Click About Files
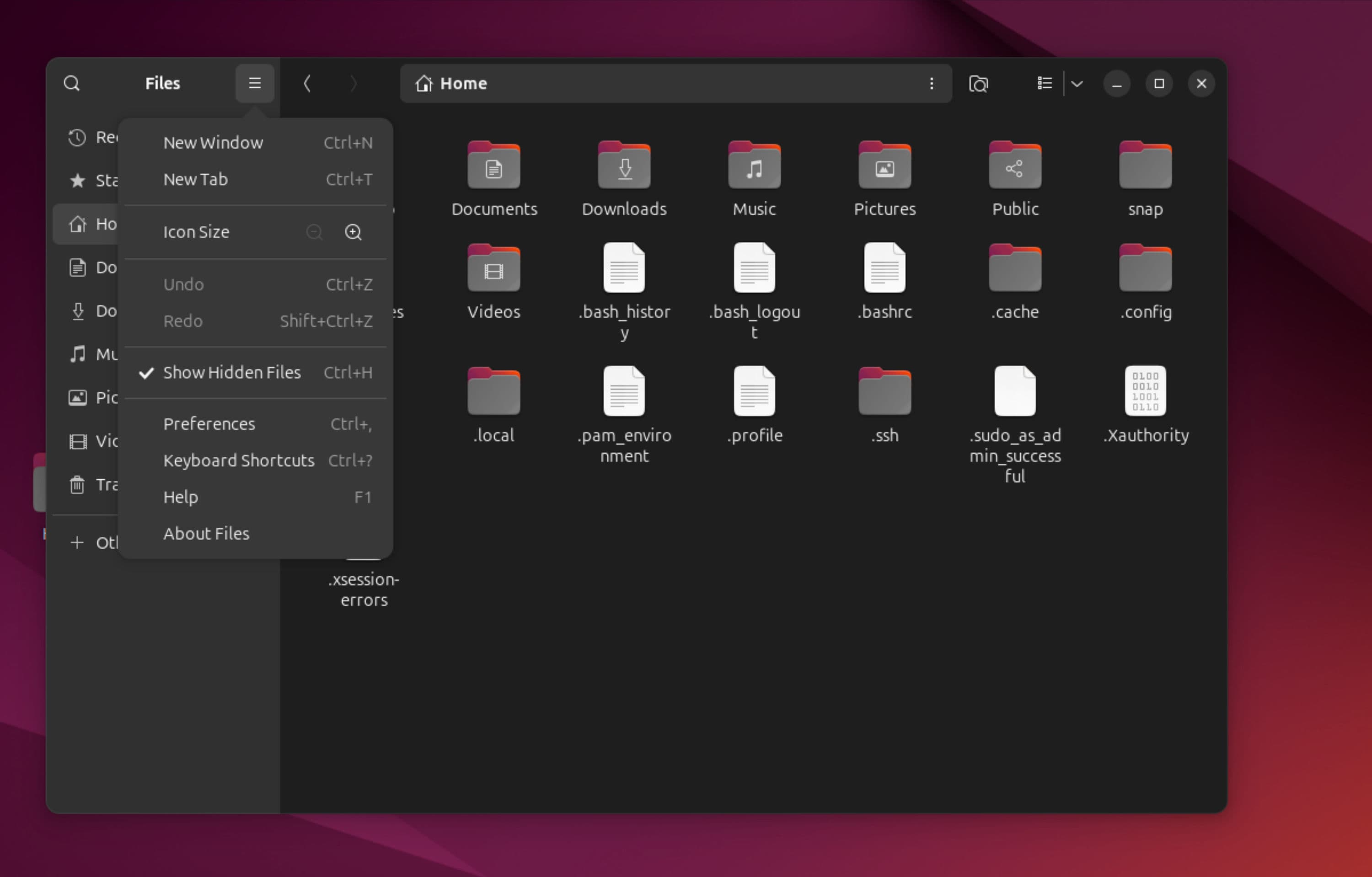 click(x=206, y=534)
